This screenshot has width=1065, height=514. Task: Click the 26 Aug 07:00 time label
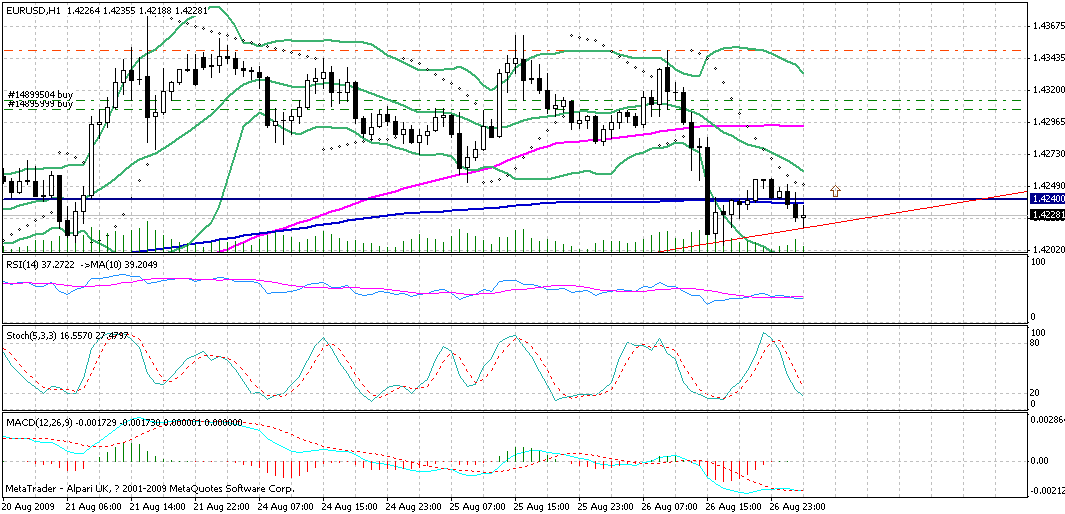669,507
